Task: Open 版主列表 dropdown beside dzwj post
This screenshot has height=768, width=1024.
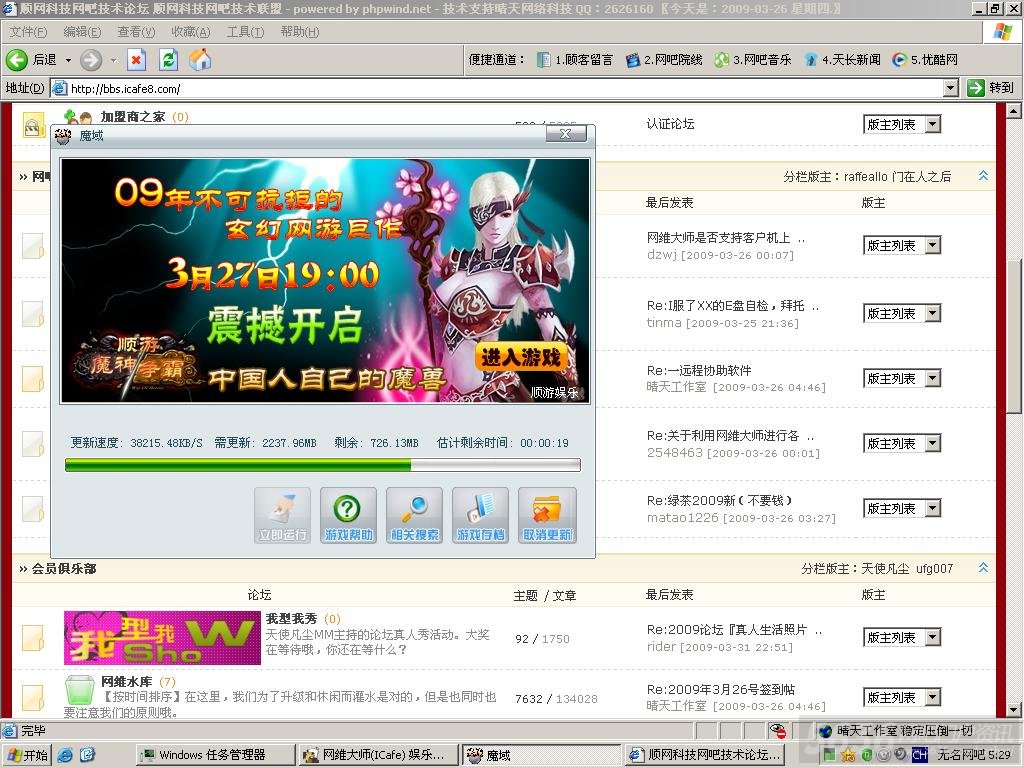Action: [x=902, y=246]
